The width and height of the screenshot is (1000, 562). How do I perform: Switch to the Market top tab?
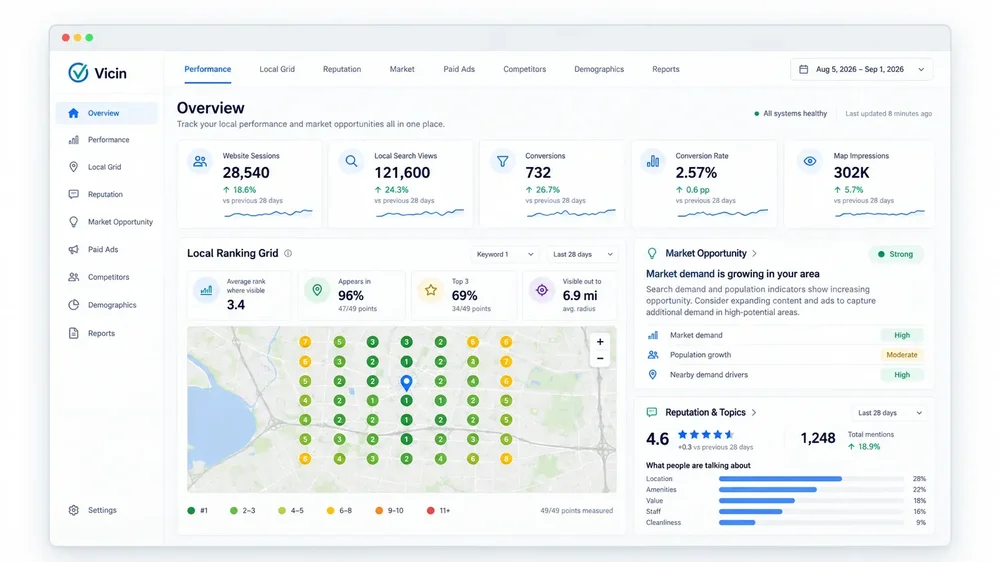tap(402, 69)
